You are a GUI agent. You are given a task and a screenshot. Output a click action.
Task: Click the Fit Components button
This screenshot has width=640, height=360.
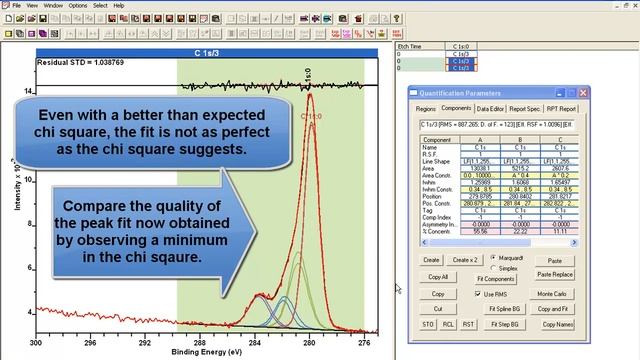pos(496,279)
